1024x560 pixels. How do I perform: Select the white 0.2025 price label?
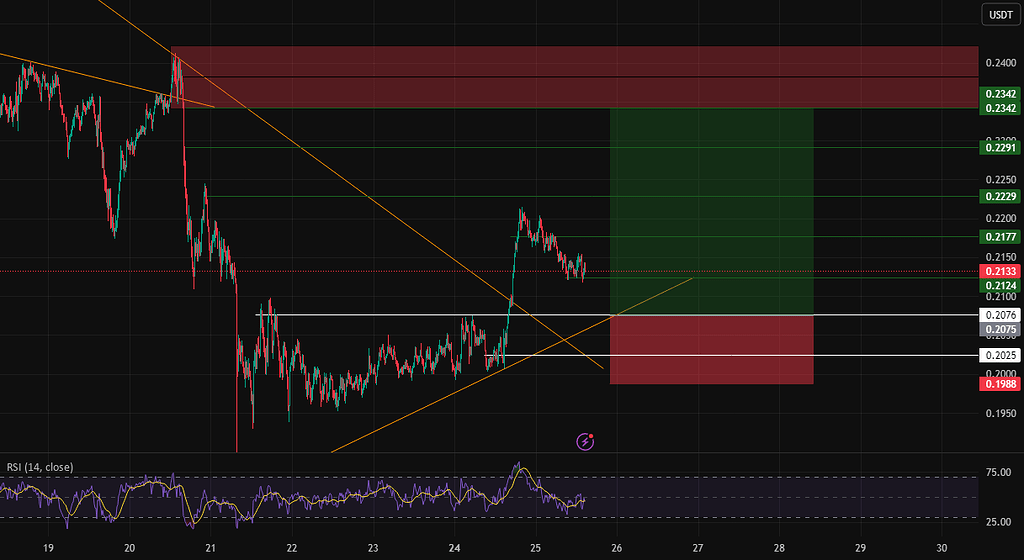(1000, 355)
